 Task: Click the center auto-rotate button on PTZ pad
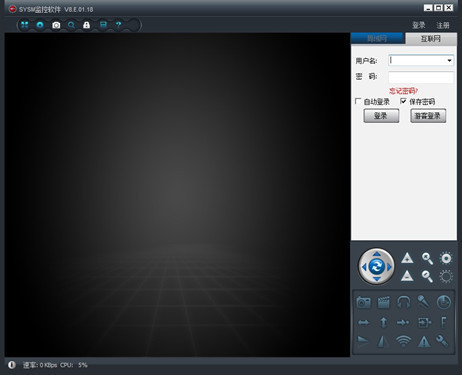click(x=376, y=266)
